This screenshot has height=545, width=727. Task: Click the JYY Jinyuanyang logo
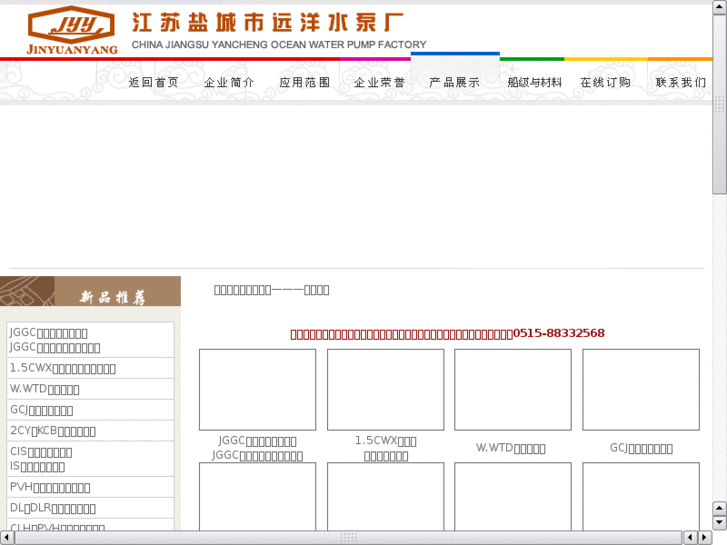(72, 30)
